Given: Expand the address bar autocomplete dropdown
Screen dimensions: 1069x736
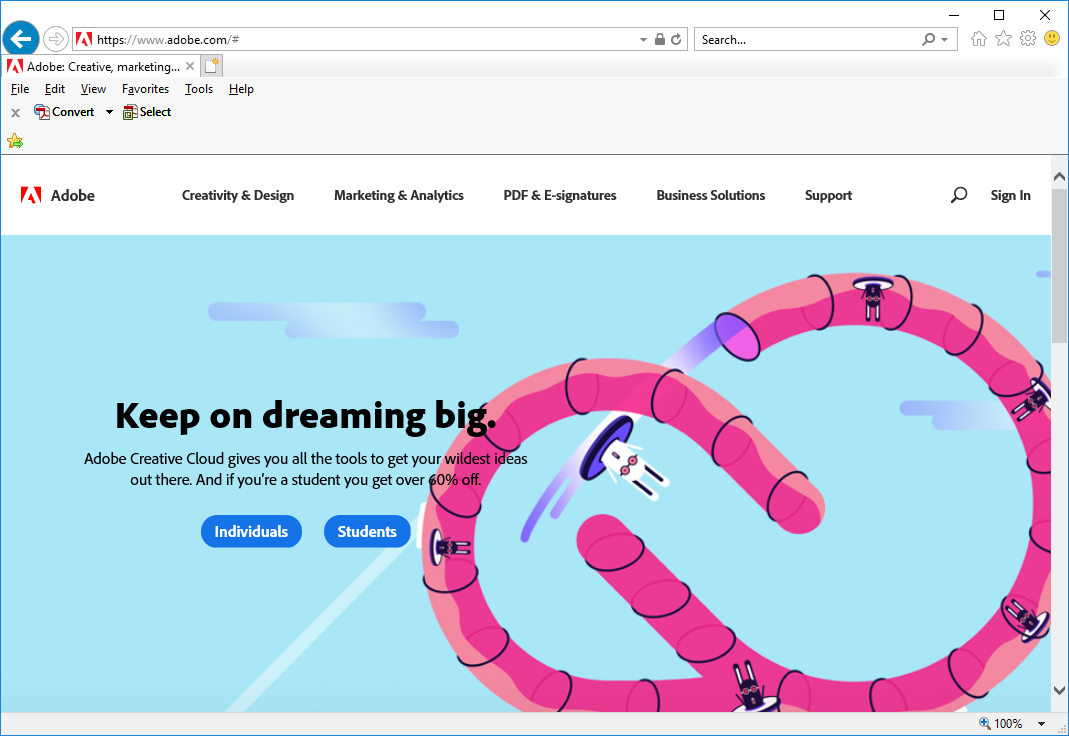Looking at the screenshot, I should [643, 40].
